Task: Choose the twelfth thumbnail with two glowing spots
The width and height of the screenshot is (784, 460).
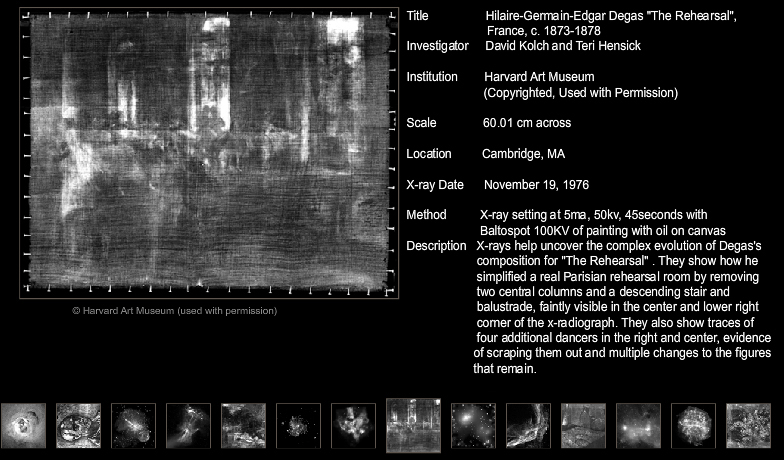Action: pos(638,426)
